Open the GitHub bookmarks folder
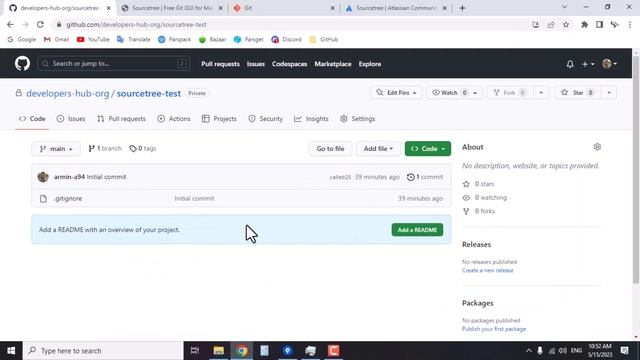This screenshot has height=360, width=640. tap(324, 40)
